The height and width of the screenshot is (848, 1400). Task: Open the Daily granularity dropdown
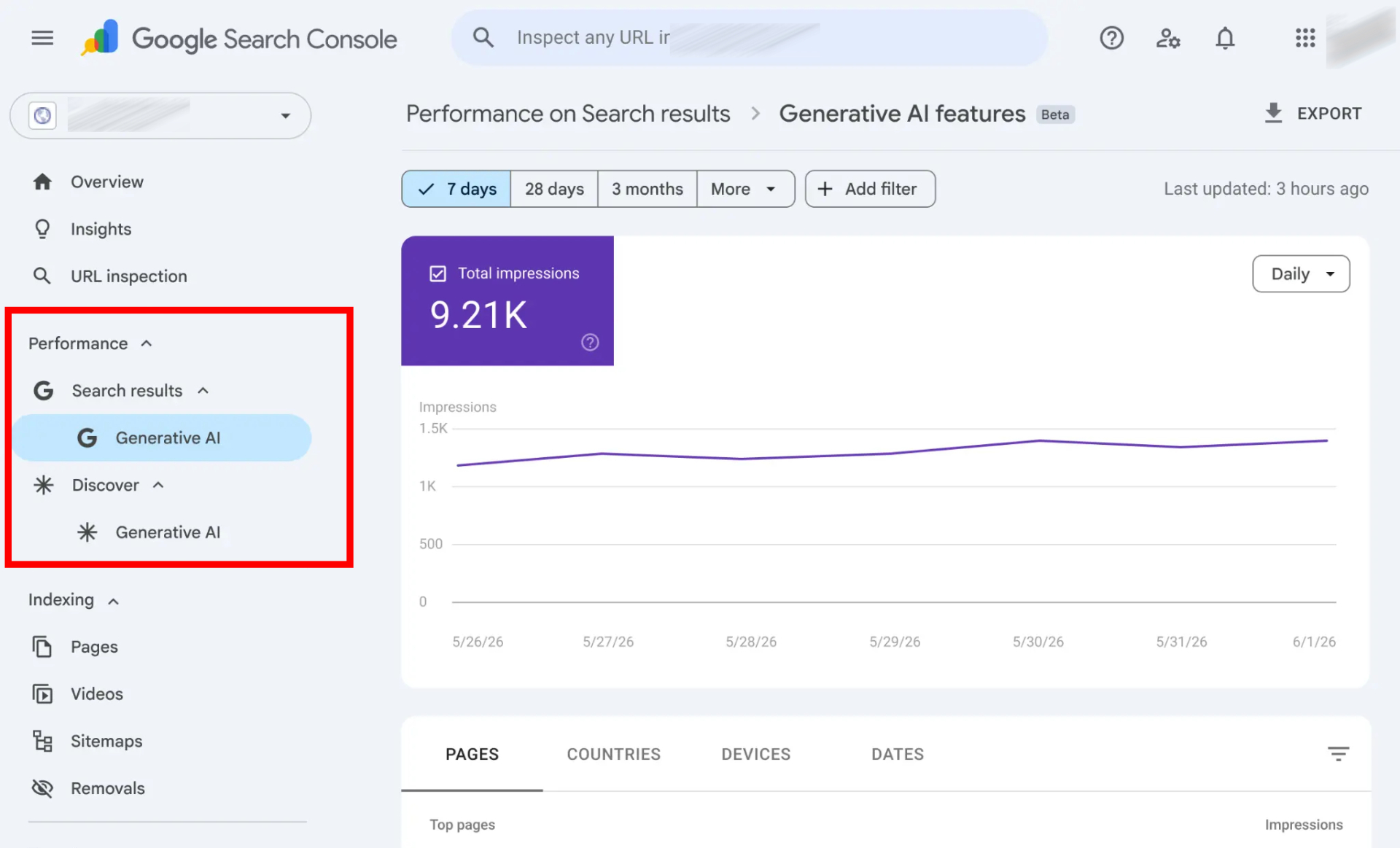(x=1301, y=274)
